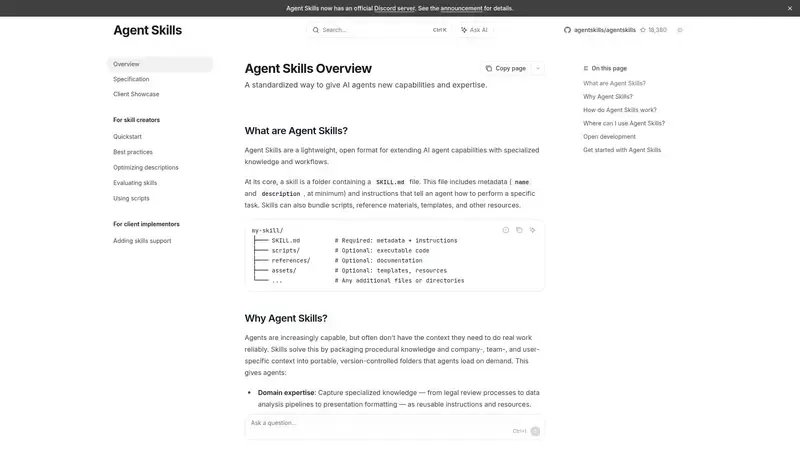Click the Domain expertise bullet text

click(x=286, y=393)
